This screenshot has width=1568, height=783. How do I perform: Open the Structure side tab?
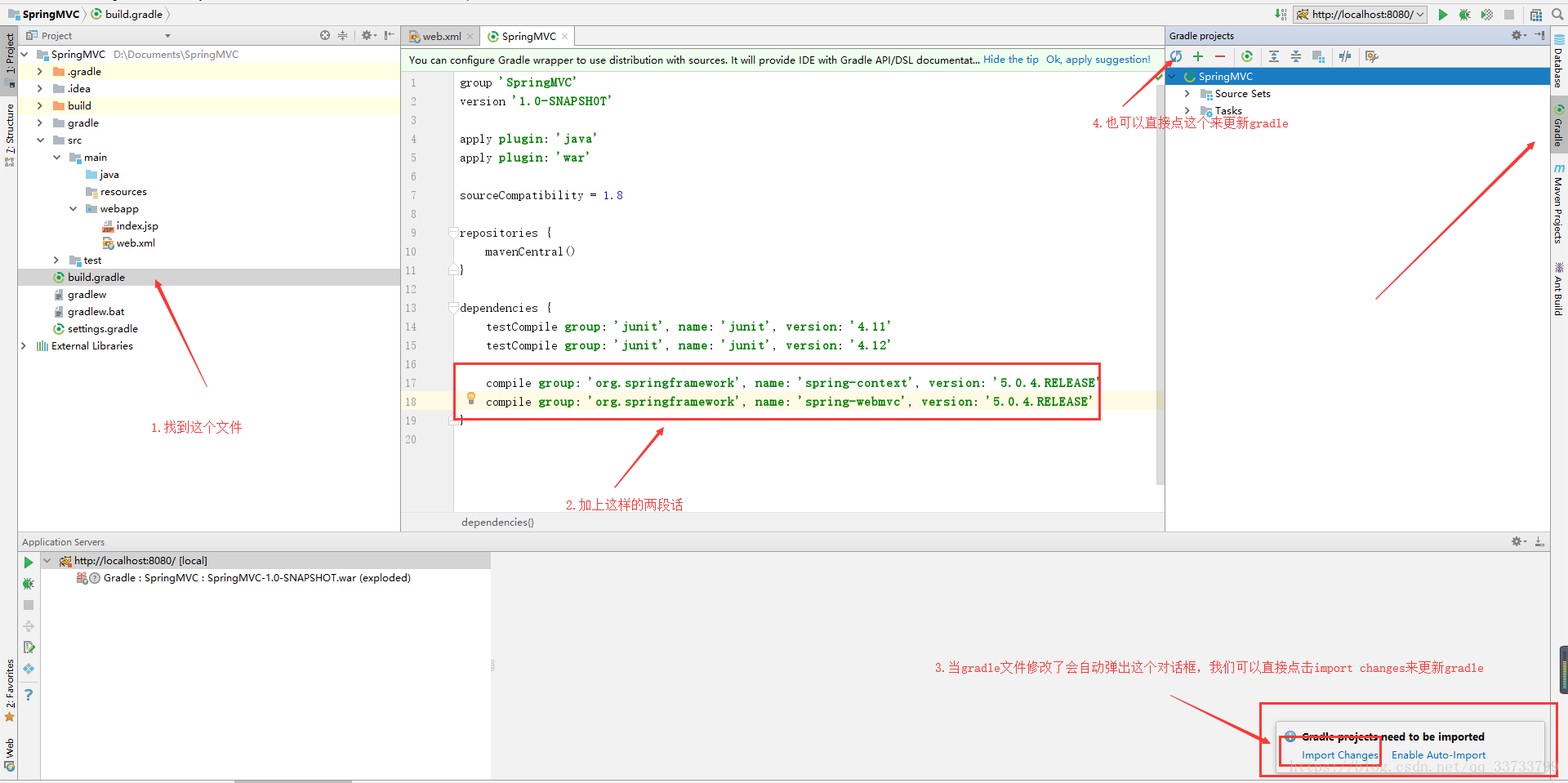(9, 135)
